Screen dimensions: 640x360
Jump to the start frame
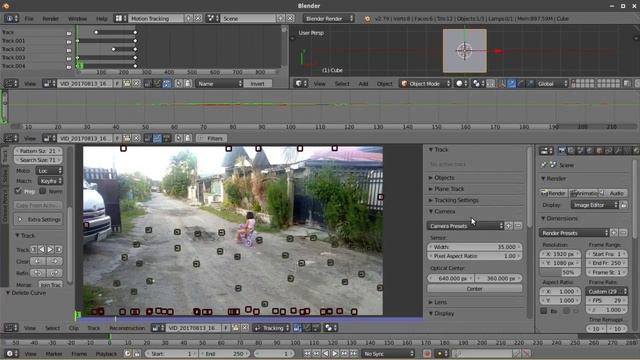coord(307,353)
